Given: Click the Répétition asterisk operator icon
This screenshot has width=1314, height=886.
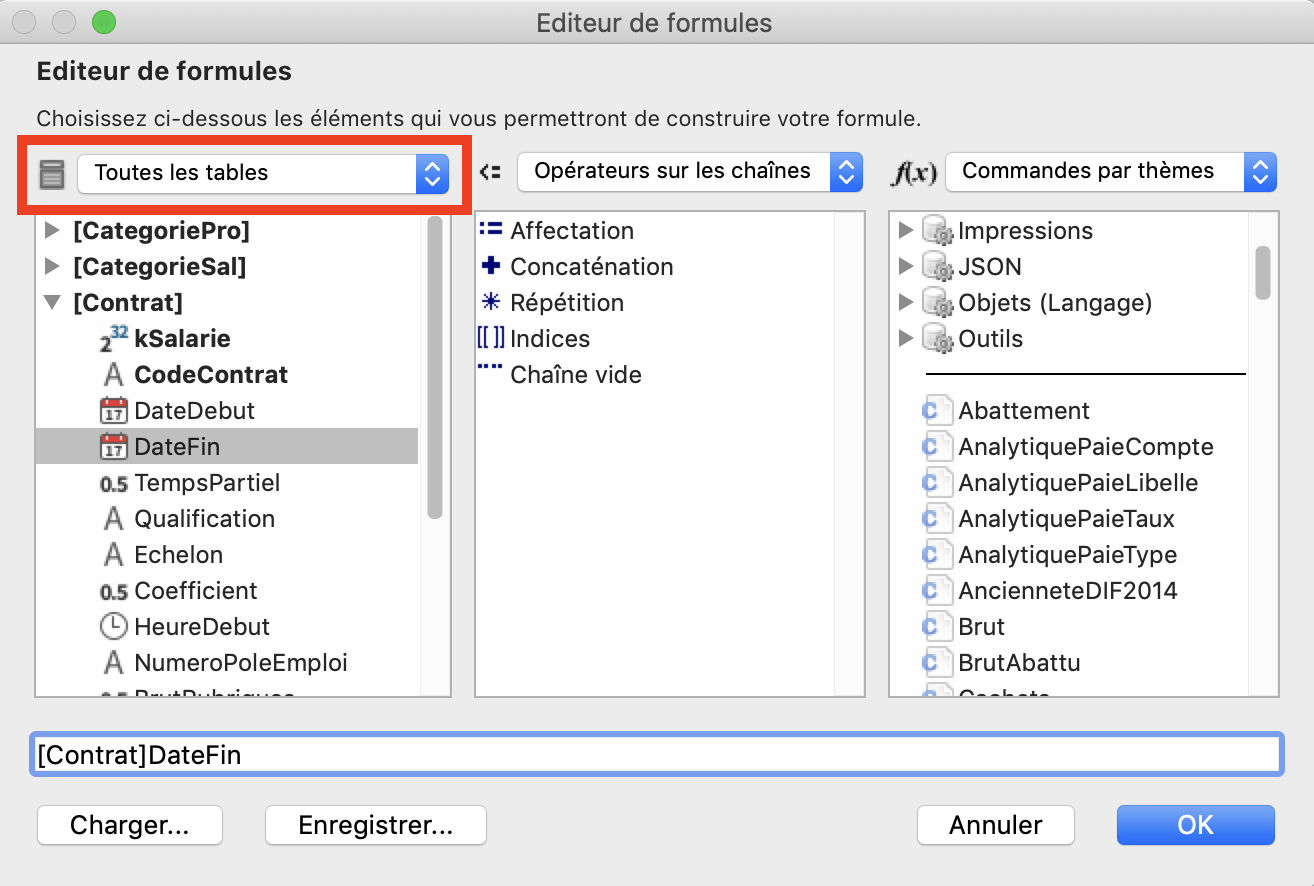Looking at the screenshot, I should point(491,303).
